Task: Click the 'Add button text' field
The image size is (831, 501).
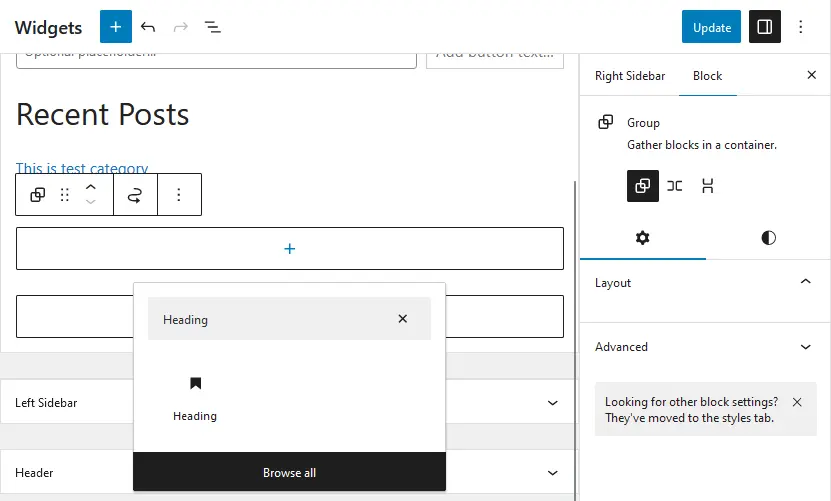Action: (x=495, y=60)
